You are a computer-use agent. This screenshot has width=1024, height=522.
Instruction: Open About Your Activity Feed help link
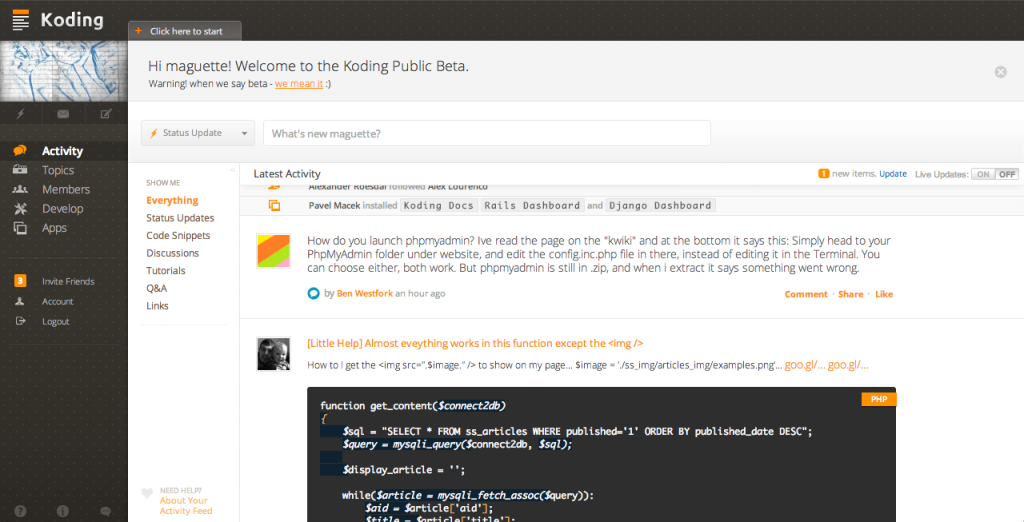coord(186,506)
